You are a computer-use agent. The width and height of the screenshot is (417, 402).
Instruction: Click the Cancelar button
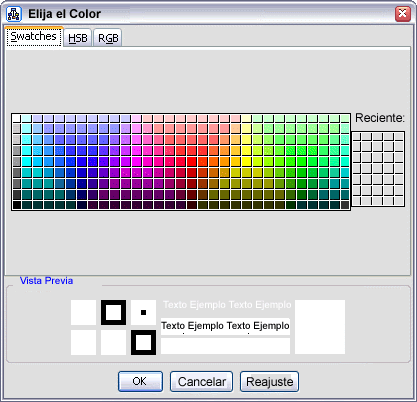[201, 381]
